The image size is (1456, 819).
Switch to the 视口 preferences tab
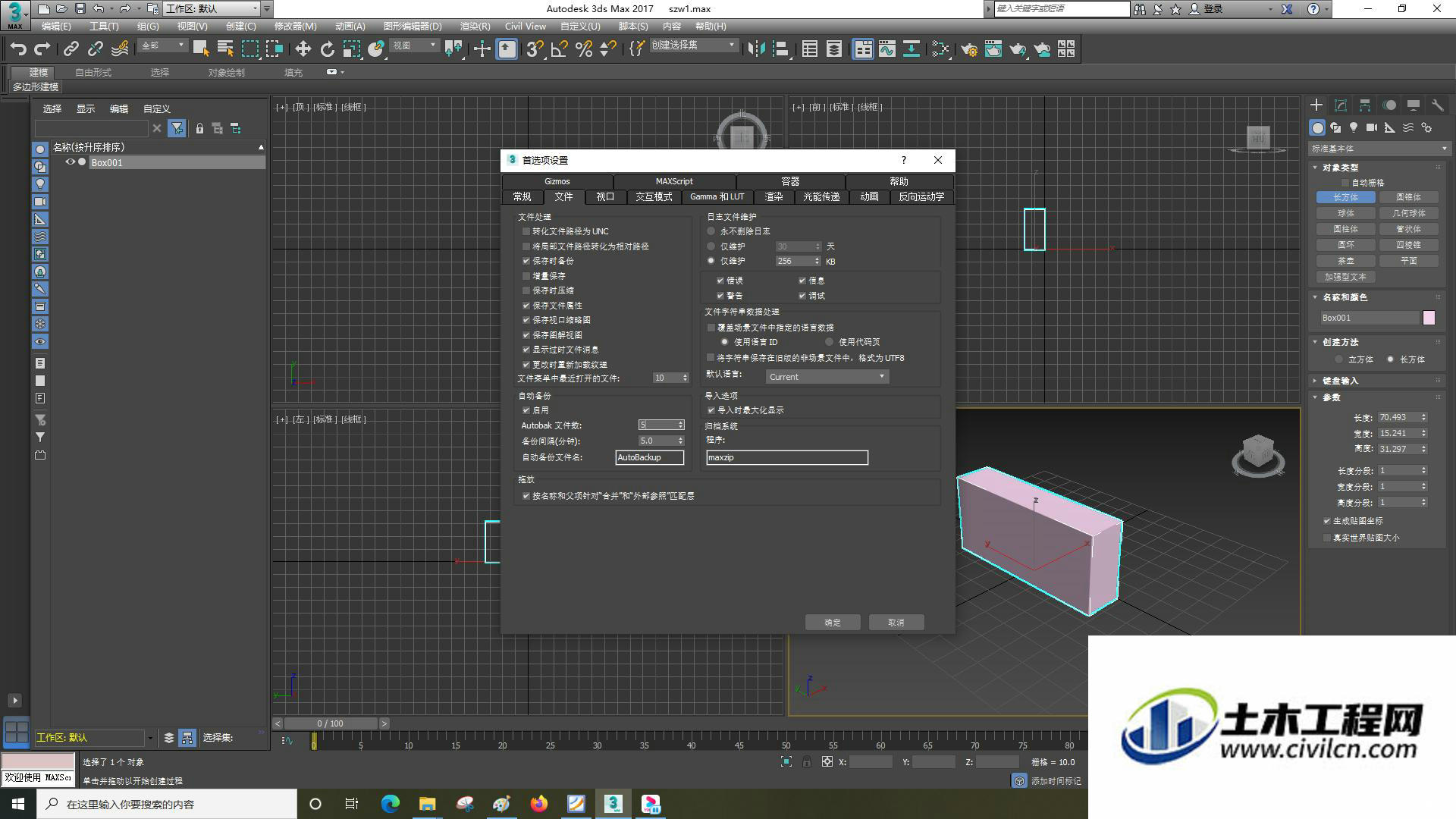pyautogui.click(x=605, y=196)
